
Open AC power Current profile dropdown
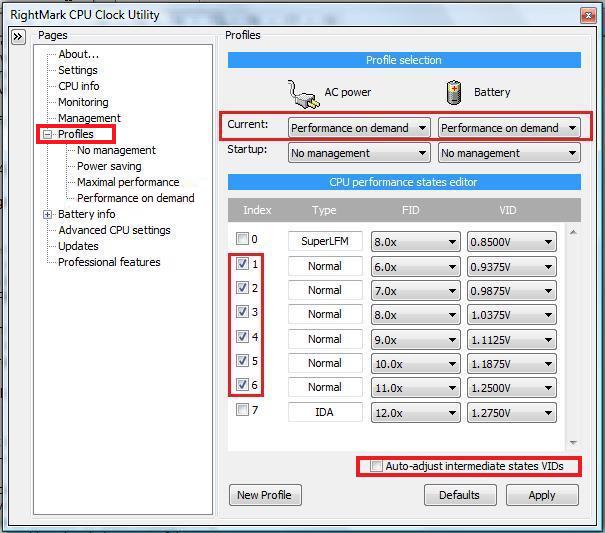click(359, 128)
